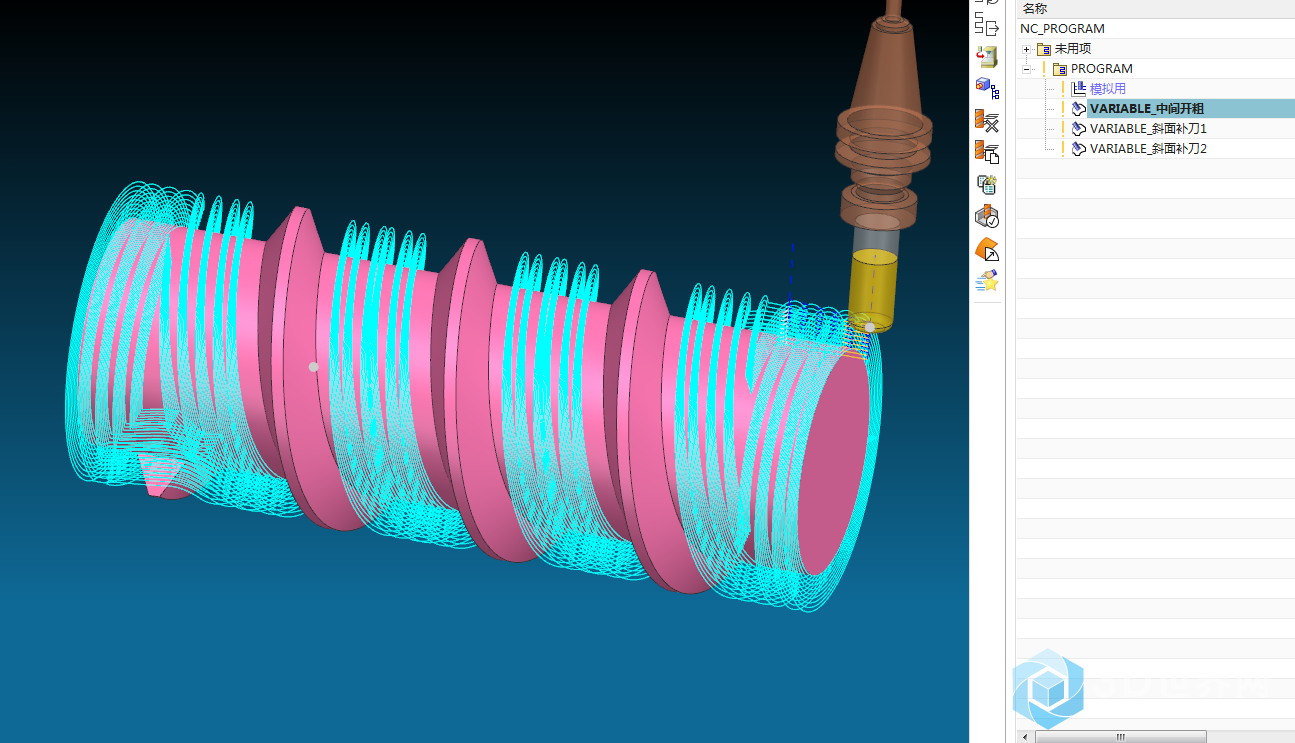Screen dimensions: 1295x743
Task: Select the 未用项 group
Action: 1073,49
